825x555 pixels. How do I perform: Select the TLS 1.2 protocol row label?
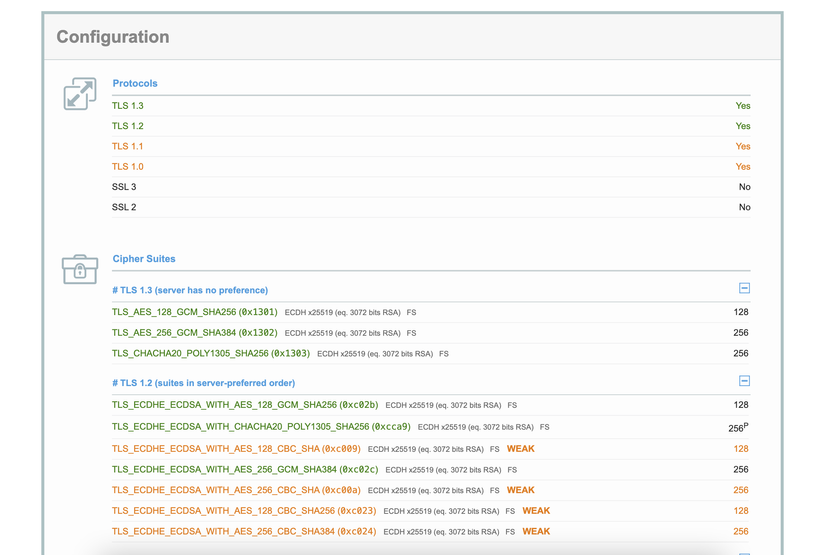pyautogui.click(x=127, y=126)
